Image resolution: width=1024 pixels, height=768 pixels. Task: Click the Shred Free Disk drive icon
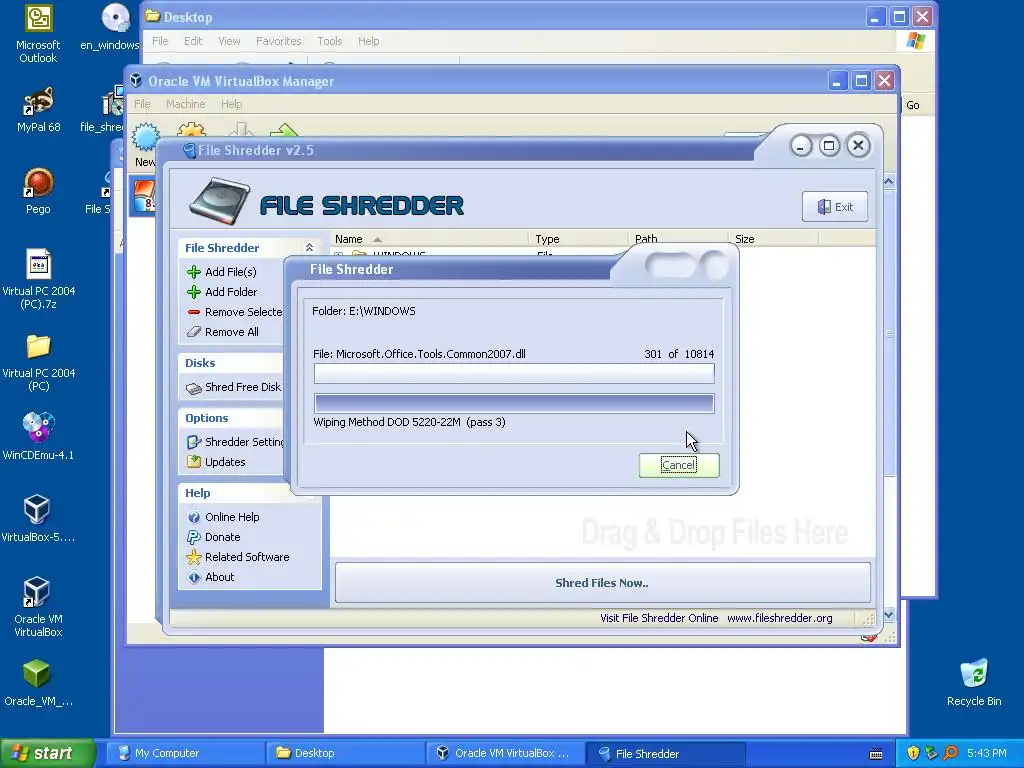coord(193,388)
